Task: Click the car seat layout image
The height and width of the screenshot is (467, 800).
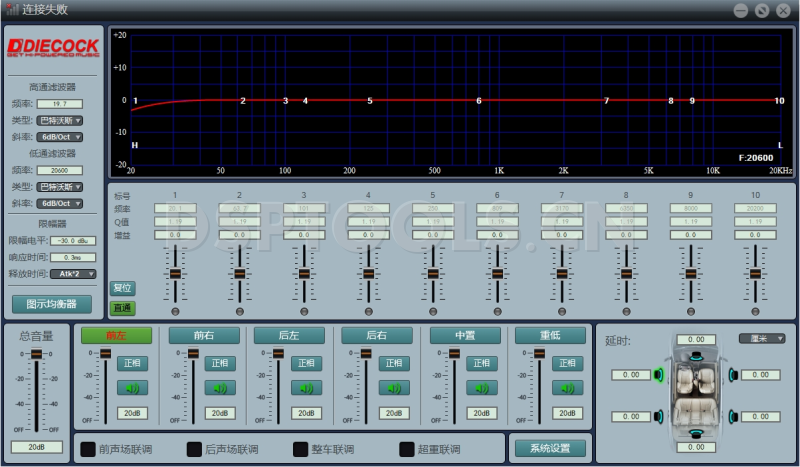Action: pos(694,393)
